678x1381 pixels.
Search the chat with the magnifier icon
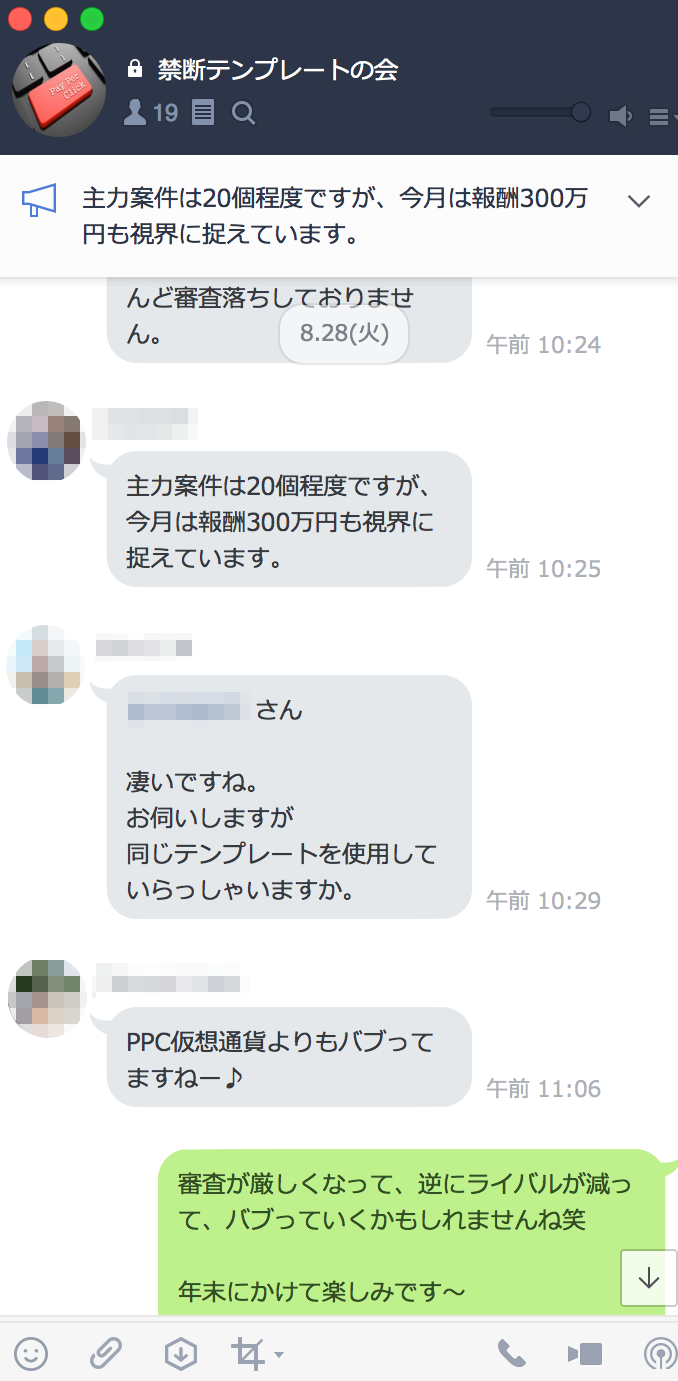(243, 113)
